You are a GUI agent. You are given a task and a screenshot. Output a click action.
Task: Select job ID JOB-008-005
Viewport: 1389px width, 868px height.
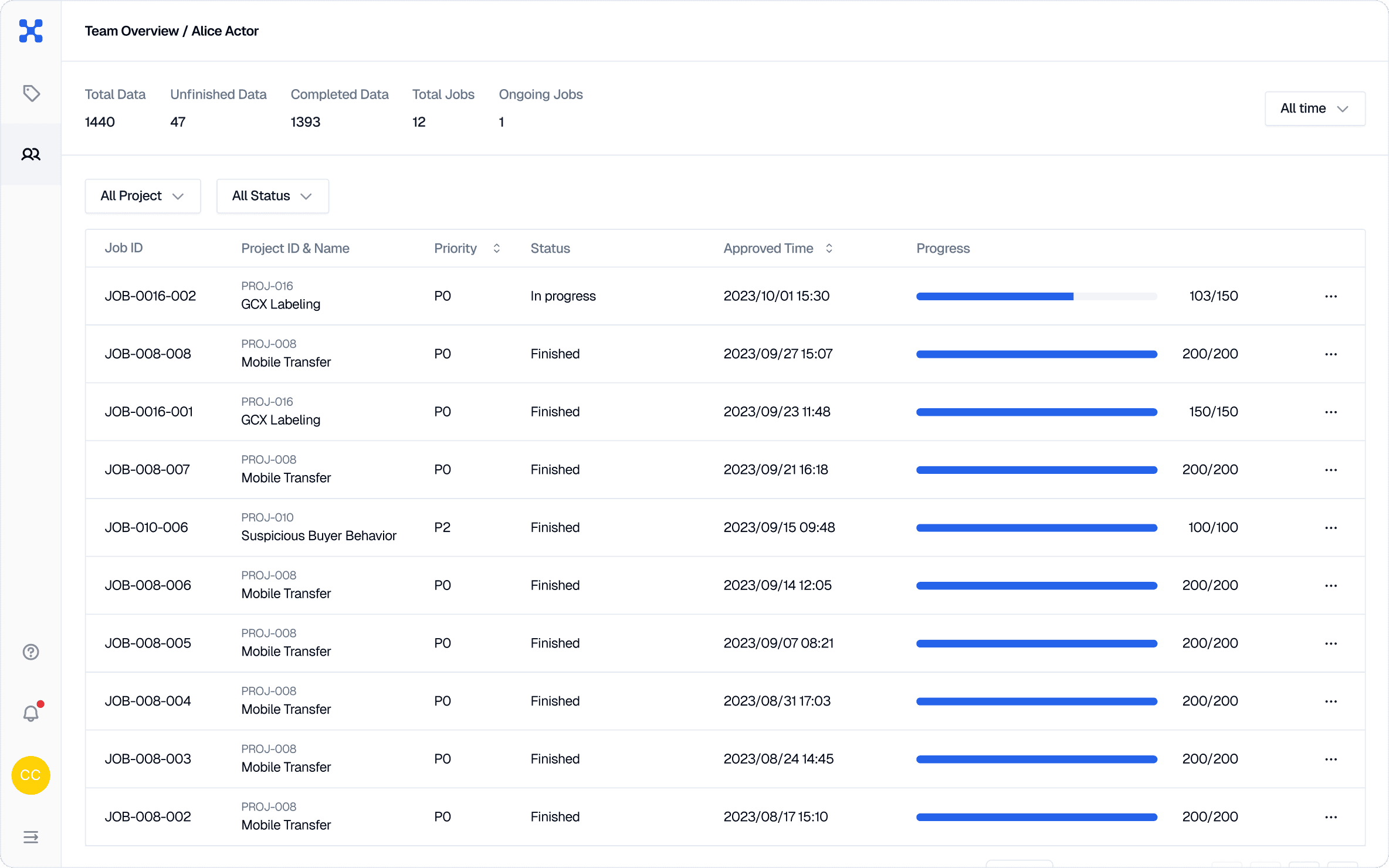[x=148, y=643]
